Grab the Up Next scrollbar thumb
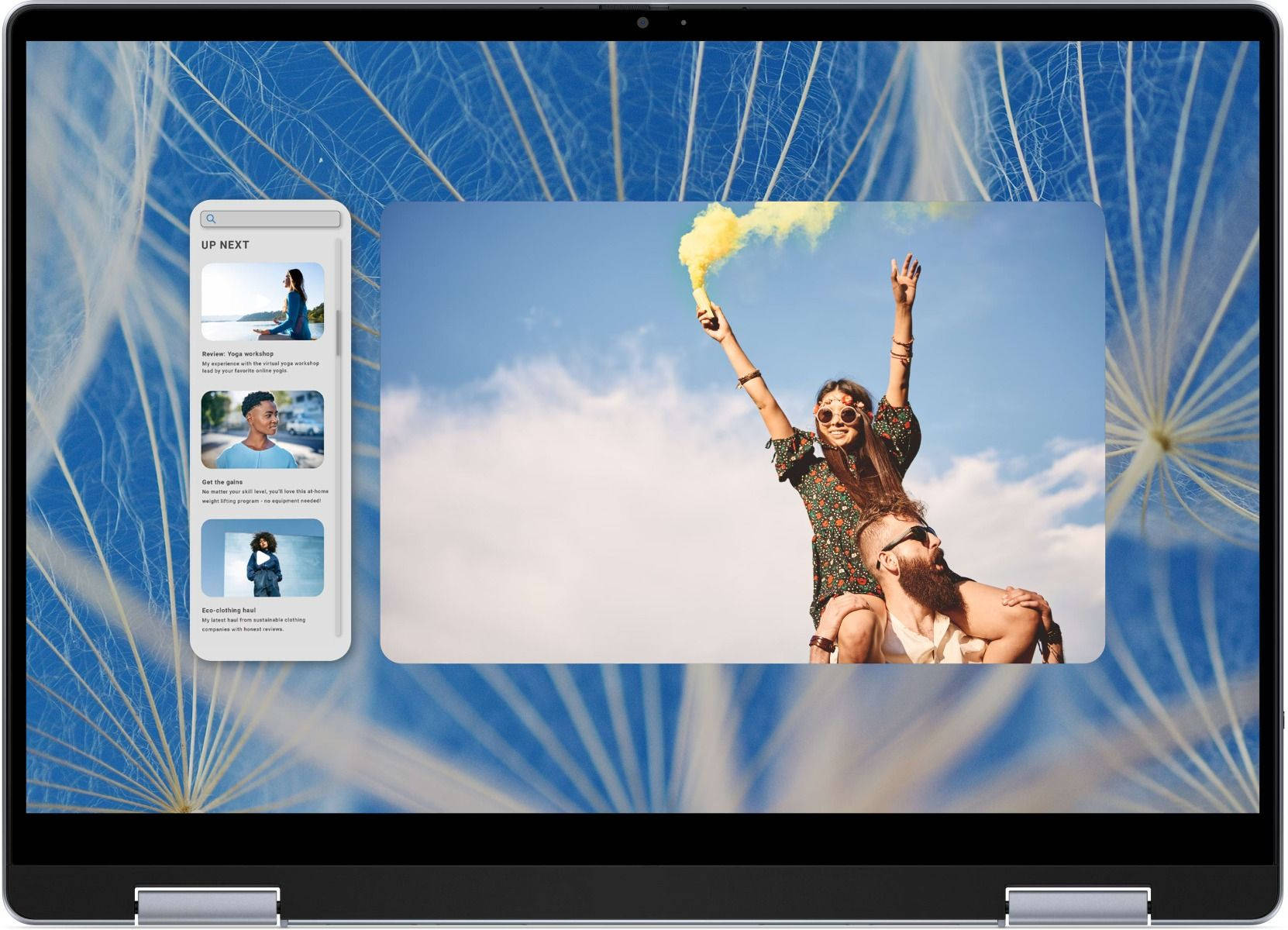The image size is (1288, 930). tap(338, 333)
